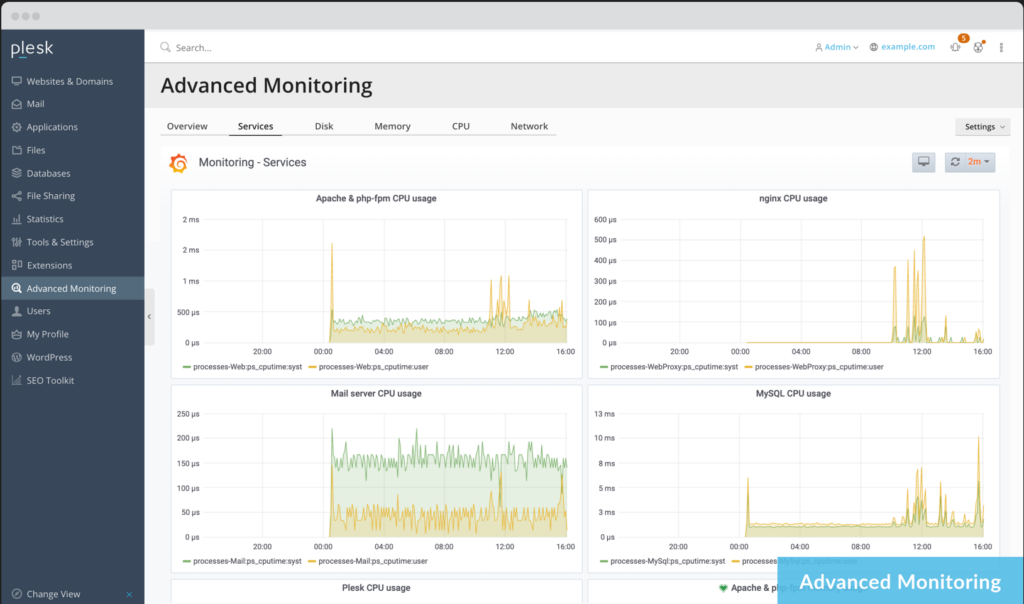
Task: Open Statistics bar chart icon
Action: pos(16,219)
